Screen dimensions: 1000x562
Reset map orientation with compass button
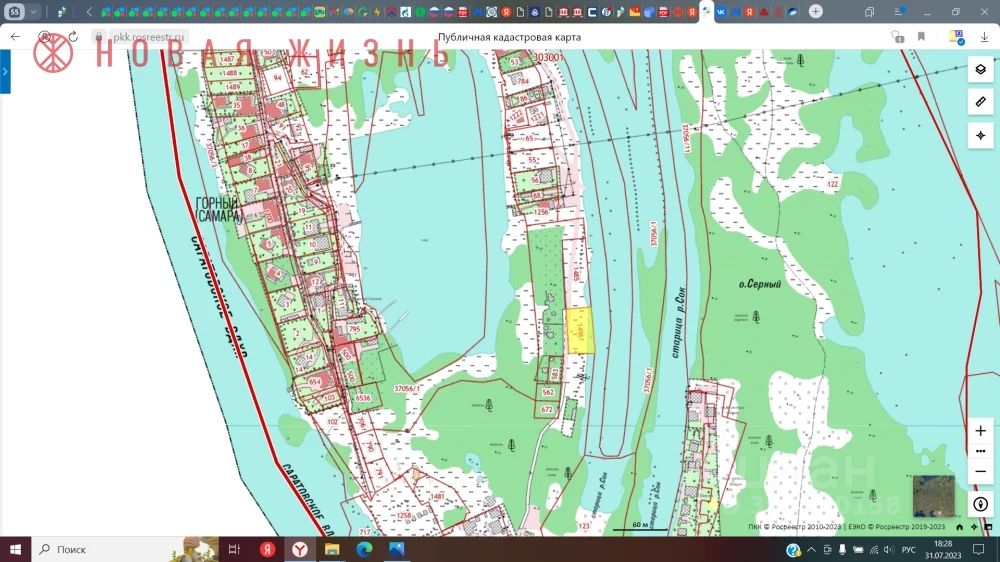point(980,504)
